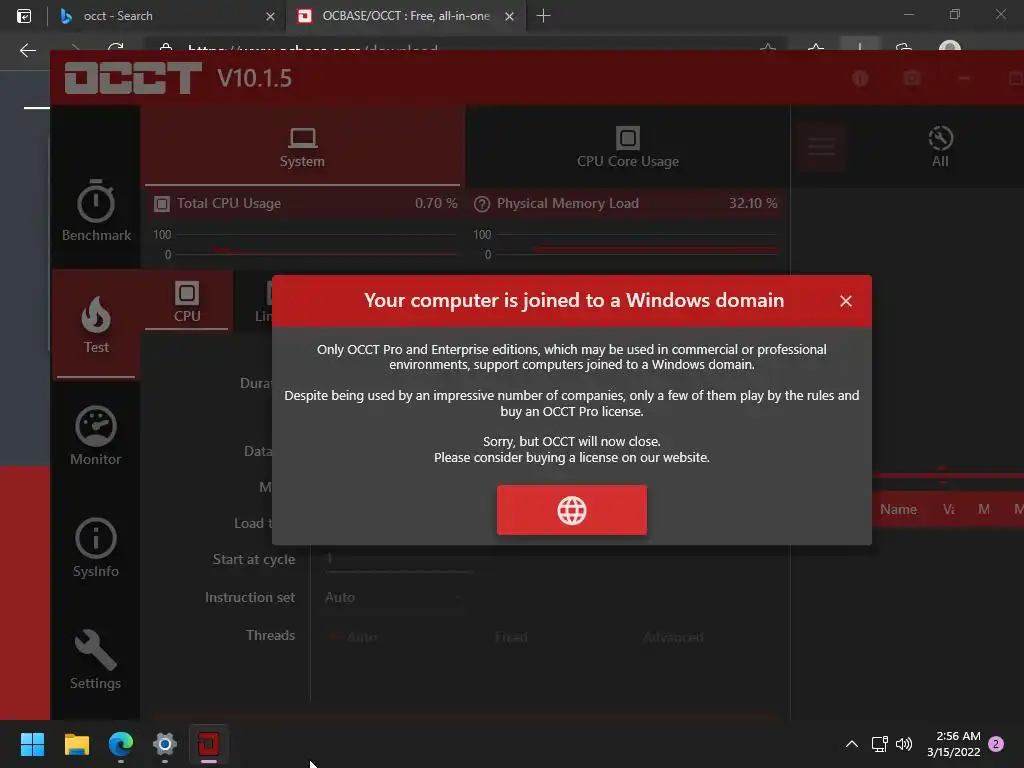Click the OCCT taskbar icon

pos(208,744)
